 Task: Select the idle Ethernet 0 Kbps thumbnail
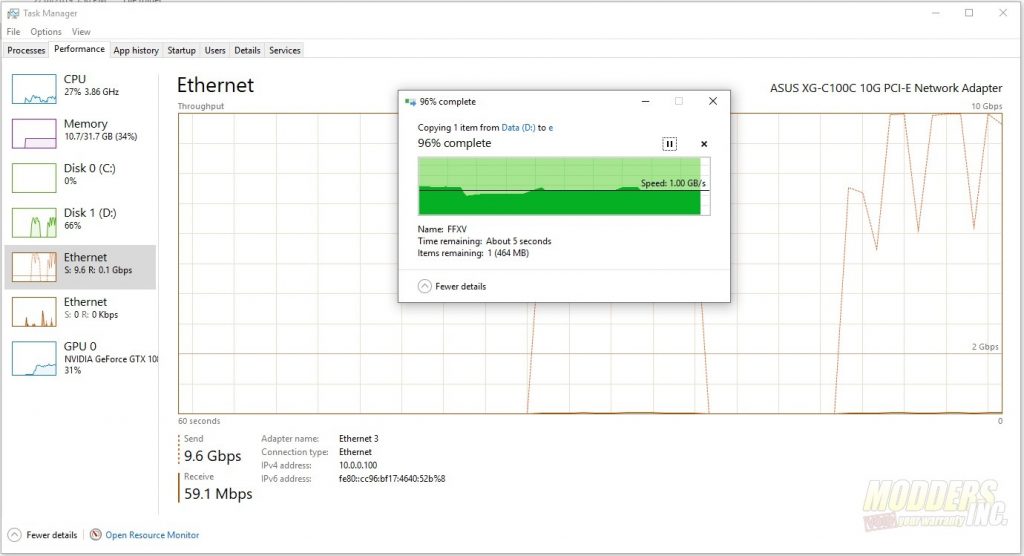[34, 311]
